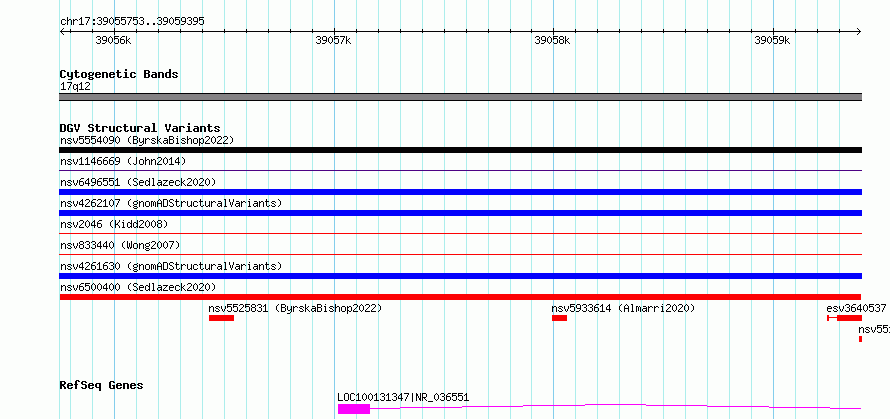Click the thin red nsv2046 line

click(x=460, y=233)
